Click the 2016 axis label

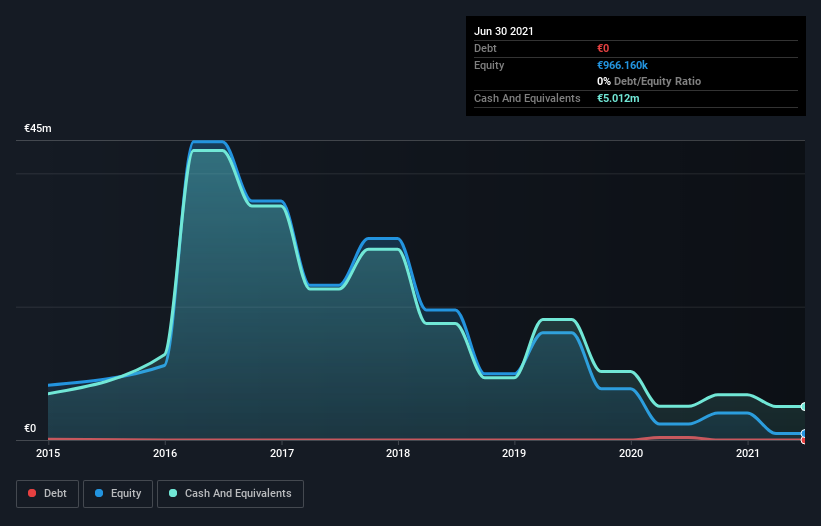165,453
